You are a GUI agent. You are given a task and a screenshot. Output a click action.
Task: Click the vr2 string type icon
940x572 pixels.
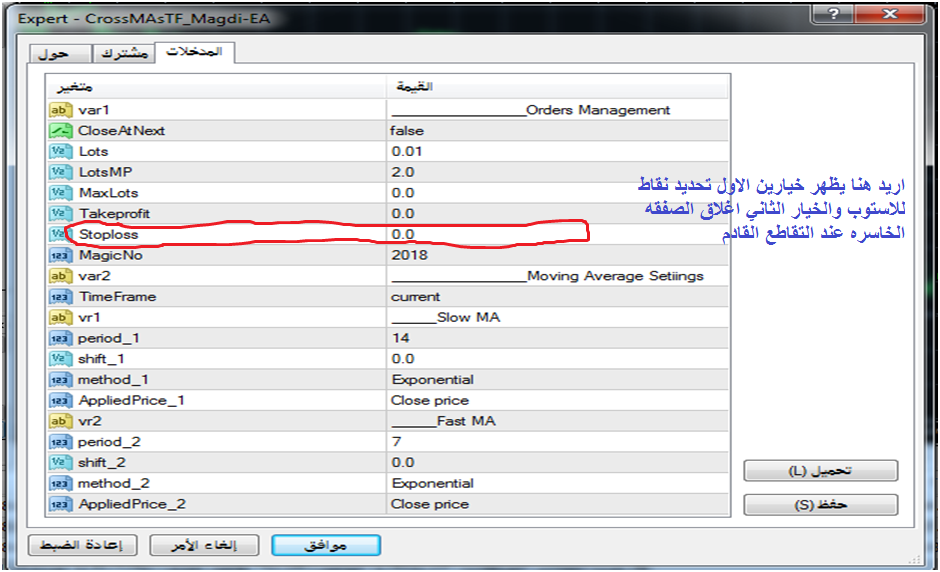coord(61,421)
